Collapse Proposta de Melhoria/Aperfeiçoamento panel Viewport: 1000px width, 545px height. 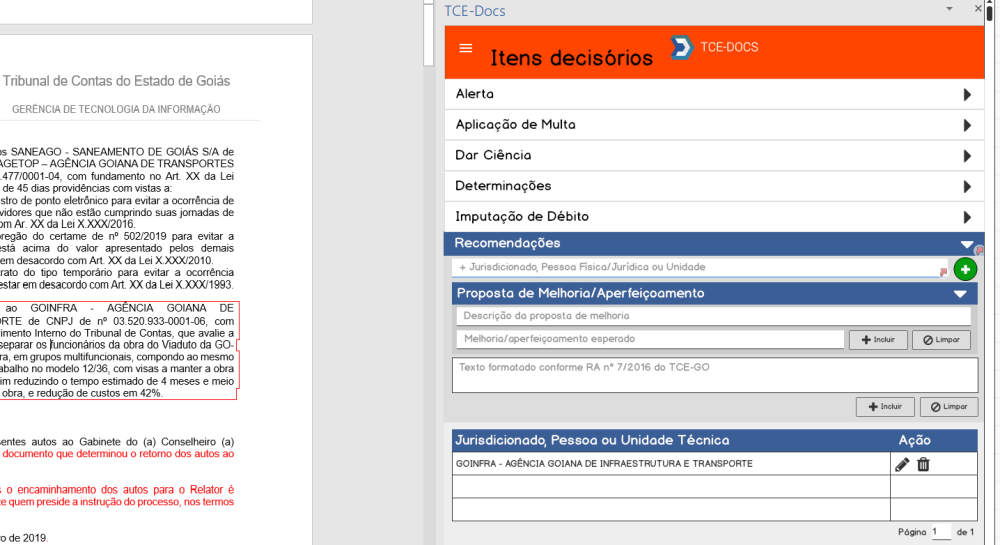click(960, 294)
